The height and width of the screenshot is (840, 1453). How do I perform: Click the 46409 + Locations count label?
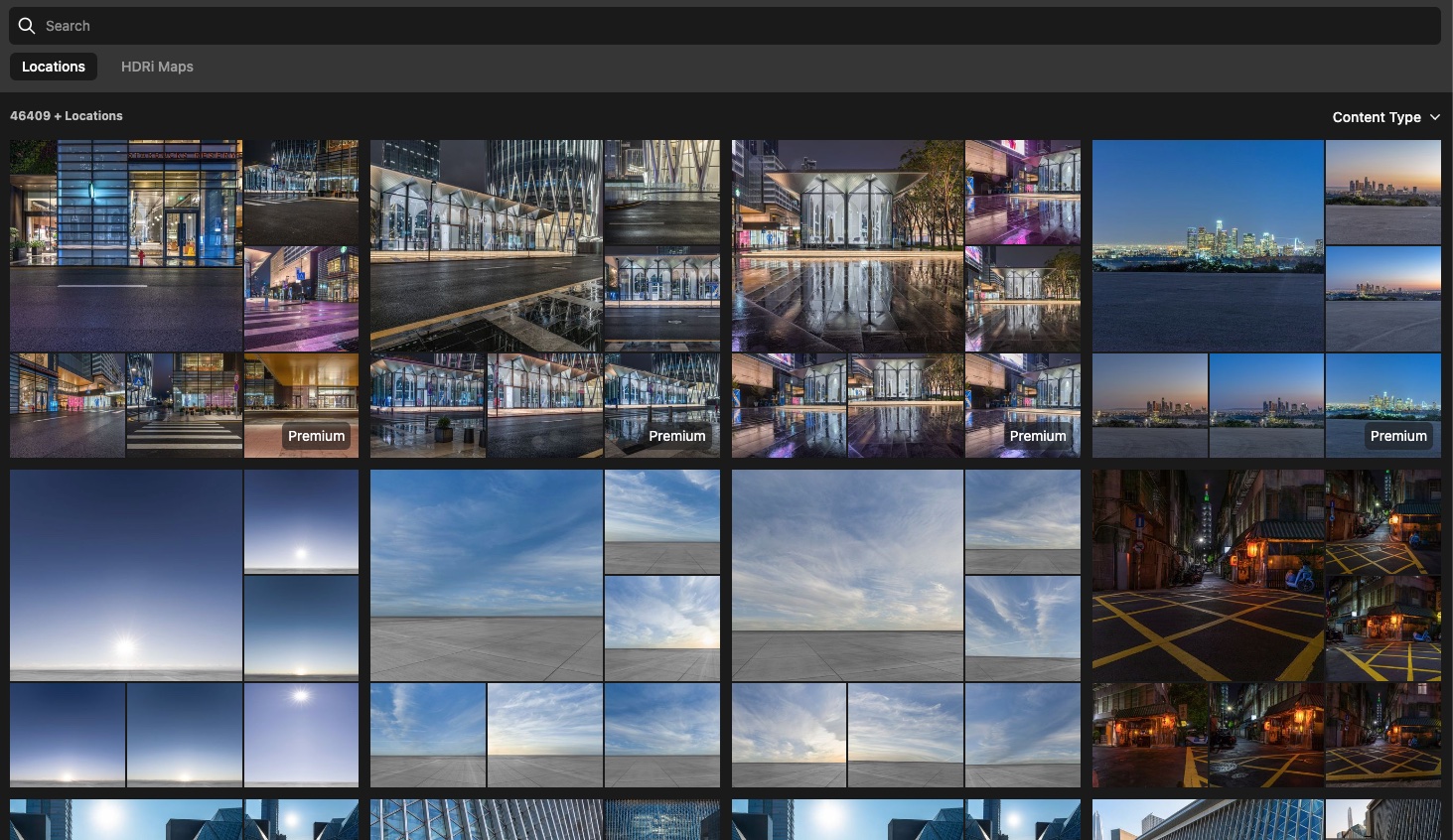click(67, 115)
